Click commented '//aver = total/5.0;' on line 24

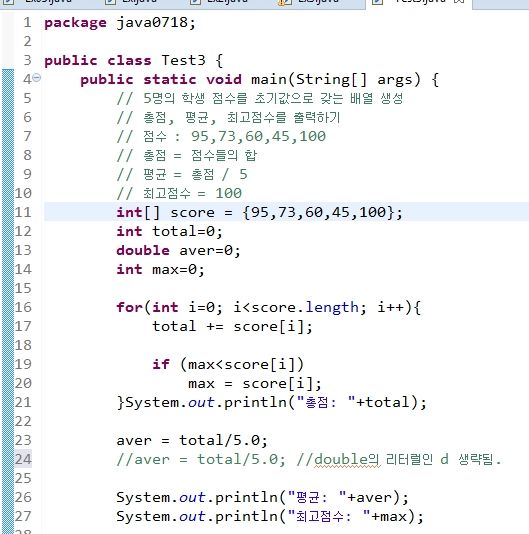click(201, 460)
